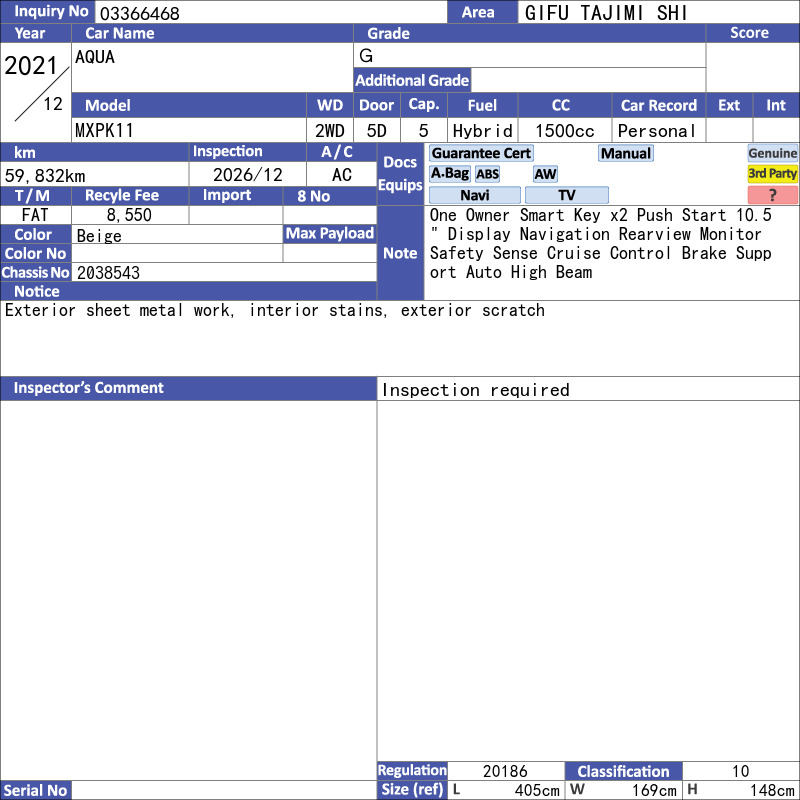Toggle the A.Bag equipment tag

(450, 173)
